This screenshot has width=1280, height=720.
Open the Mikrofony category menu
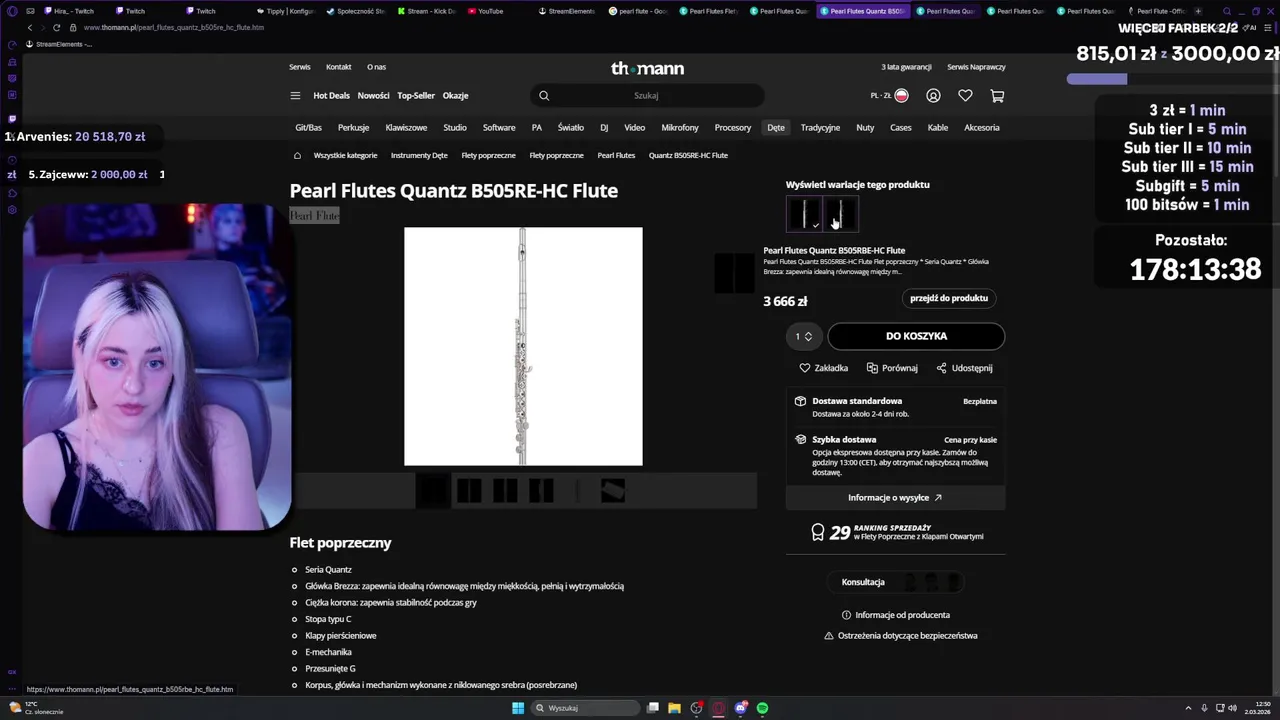680,128
